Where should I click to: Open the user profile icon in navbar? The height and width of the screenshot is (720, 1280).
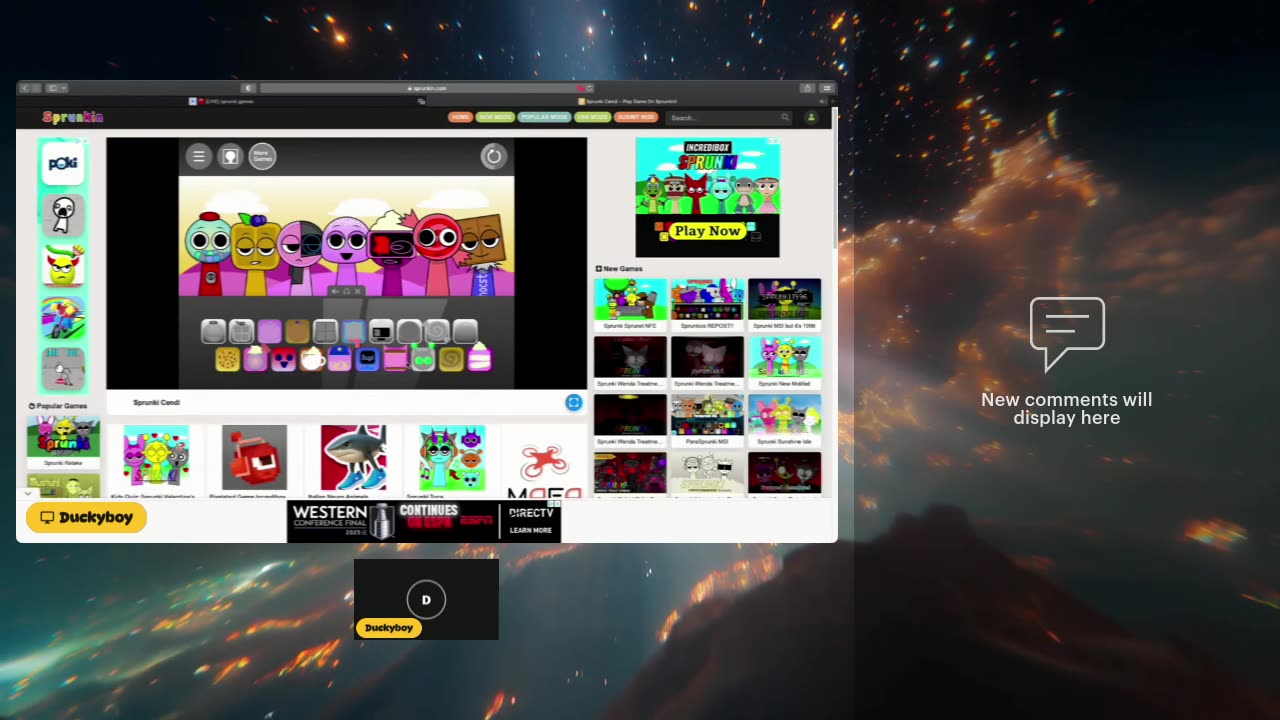point(811,117)
